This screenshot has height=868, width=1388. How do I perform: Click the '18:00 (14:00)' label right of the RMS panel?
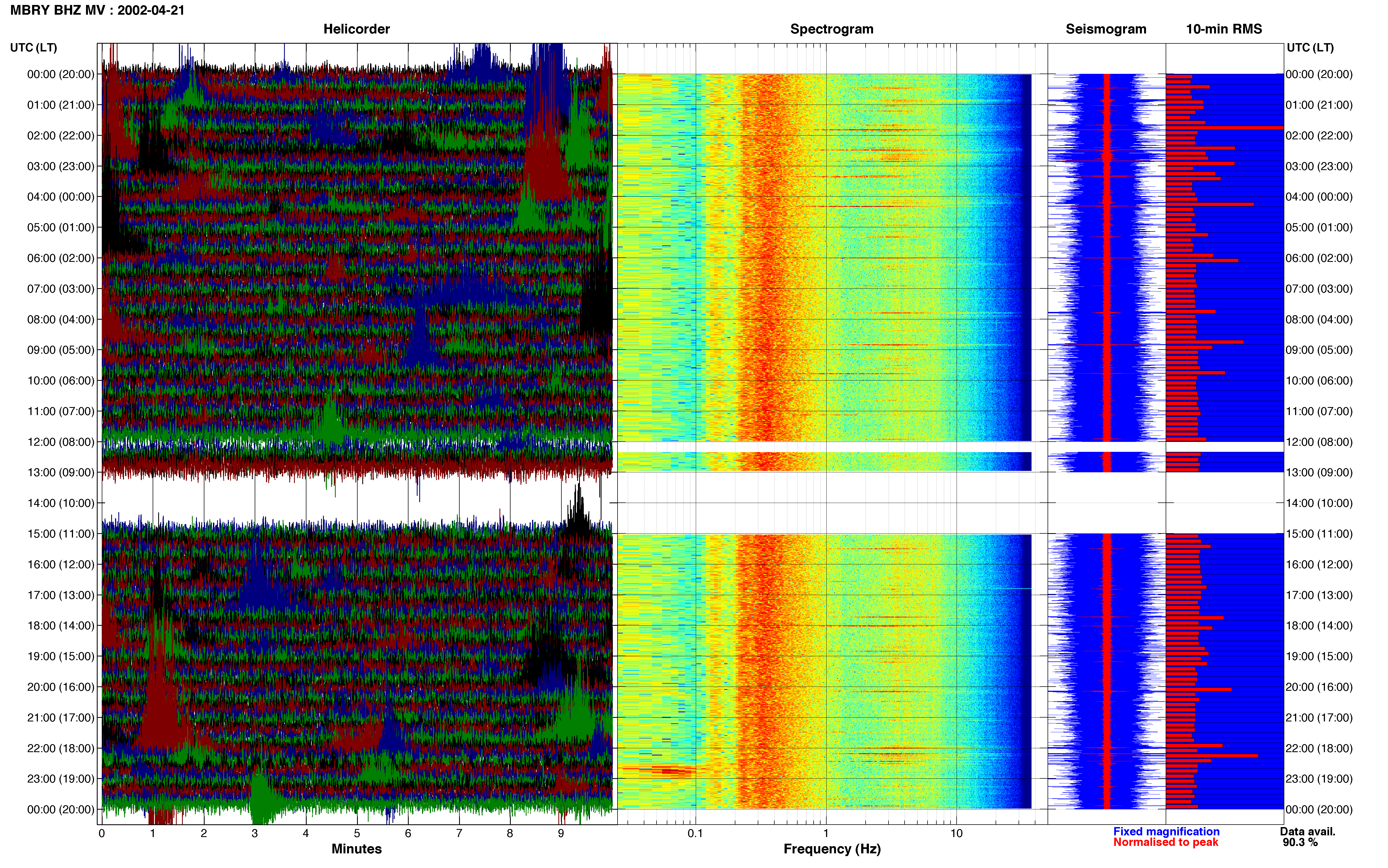pyautogui.click(x=1319, y=626)
